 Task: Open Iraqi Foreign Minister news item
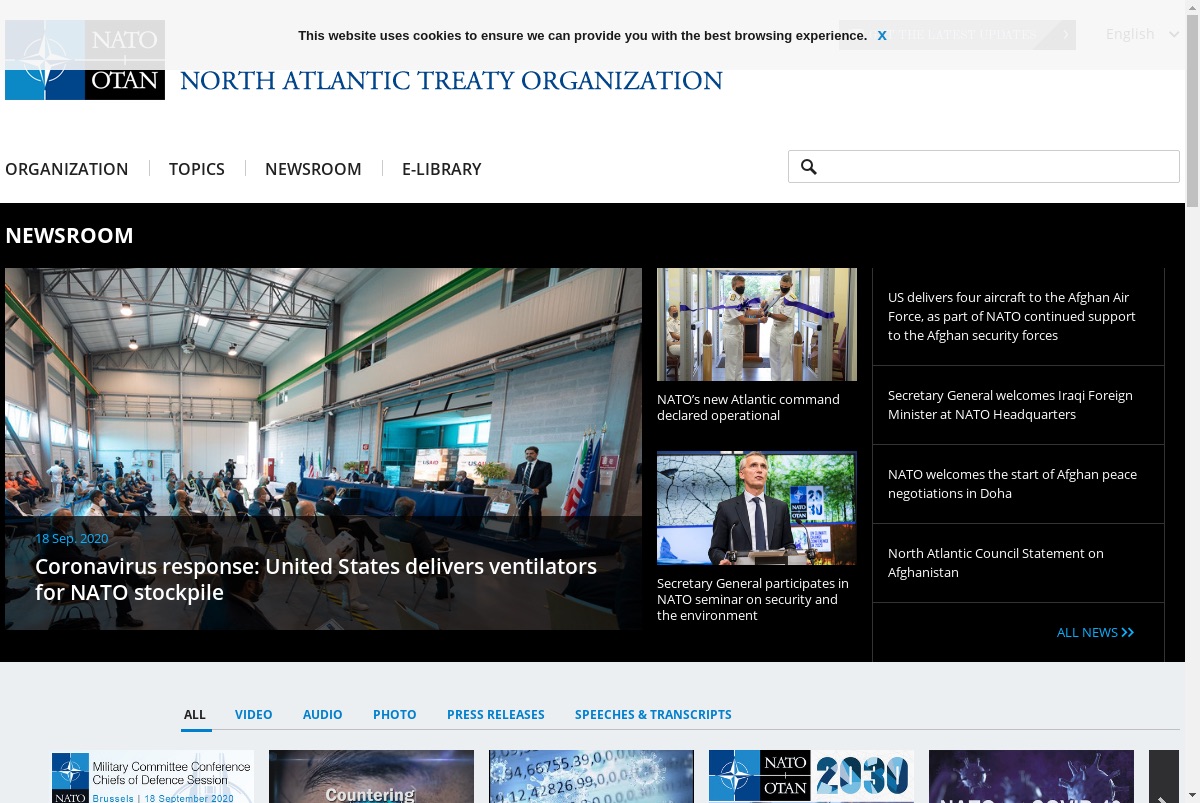coord(1010,405)
